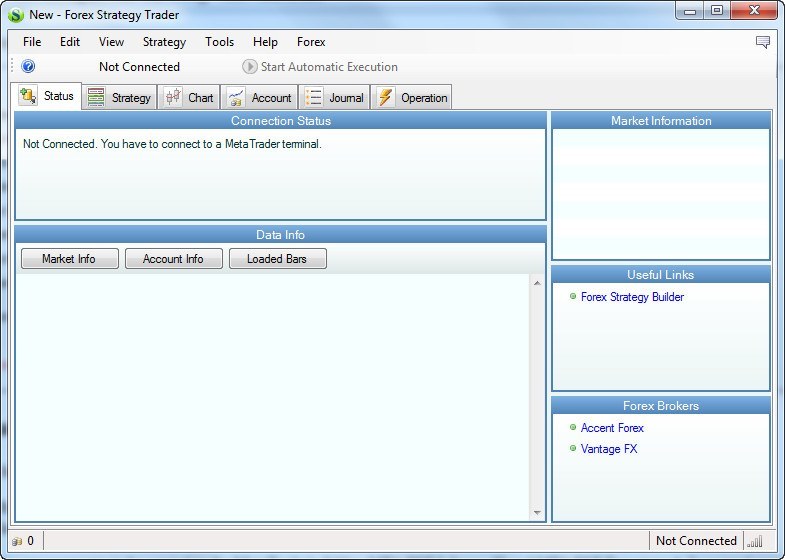
Task: Maximize the Forex Strategy Trader window
Action: point(717,11)
